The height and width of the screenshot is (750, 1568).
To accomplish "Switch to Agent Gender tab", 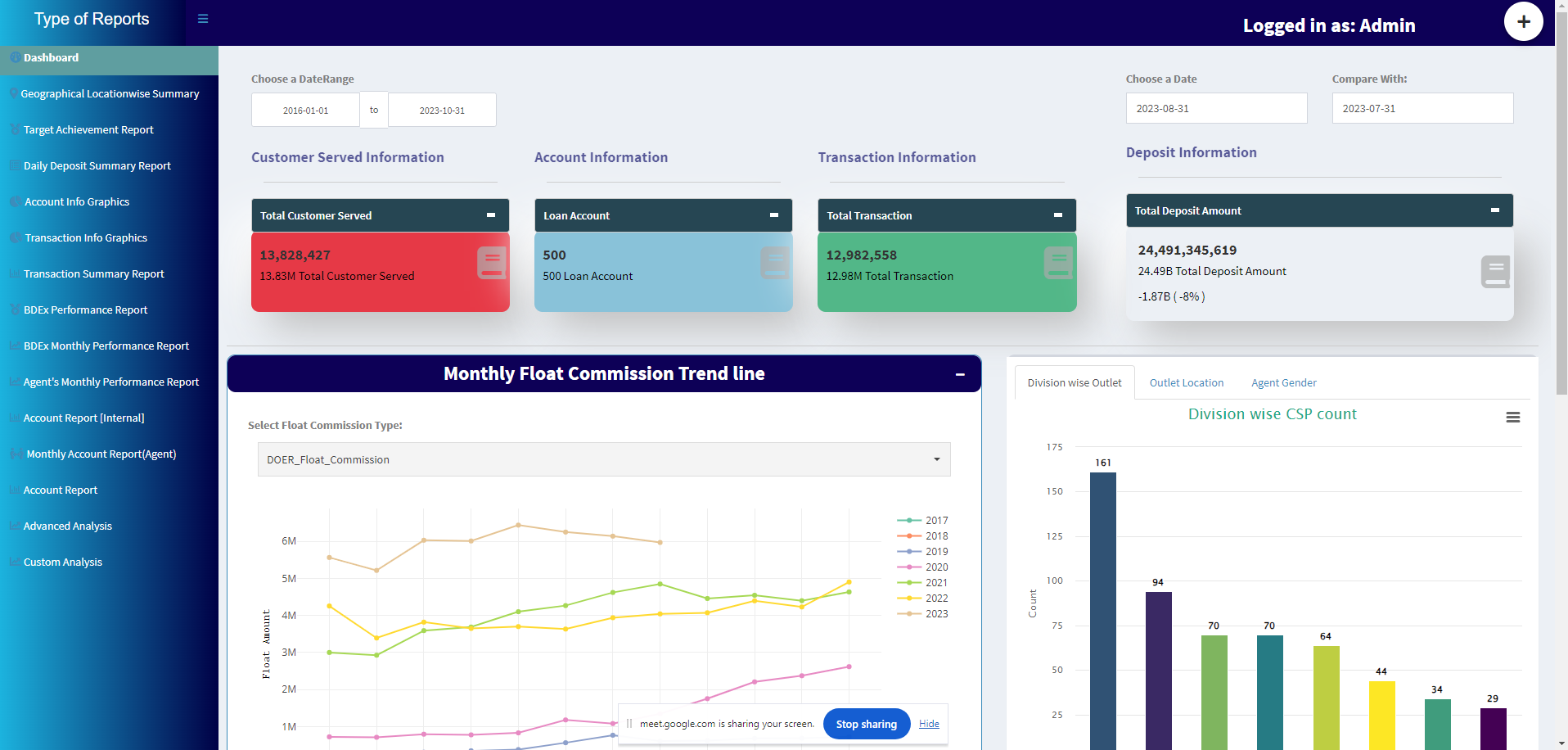I will click(x=1284, y=382).
